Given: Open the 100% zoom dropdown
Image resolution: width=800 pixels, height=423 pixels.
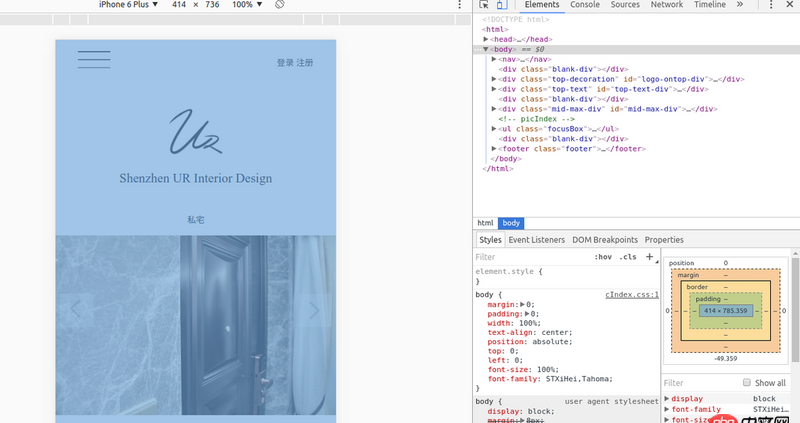Looking at the screenshot, I should (x=247, y=5).
